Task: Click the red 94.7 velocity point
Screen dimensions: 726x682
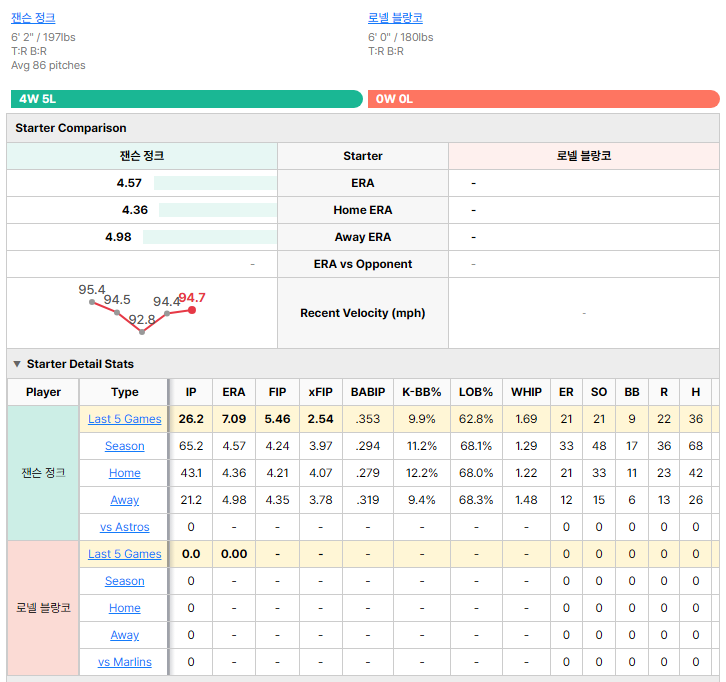Action: (x=192, y=310)
